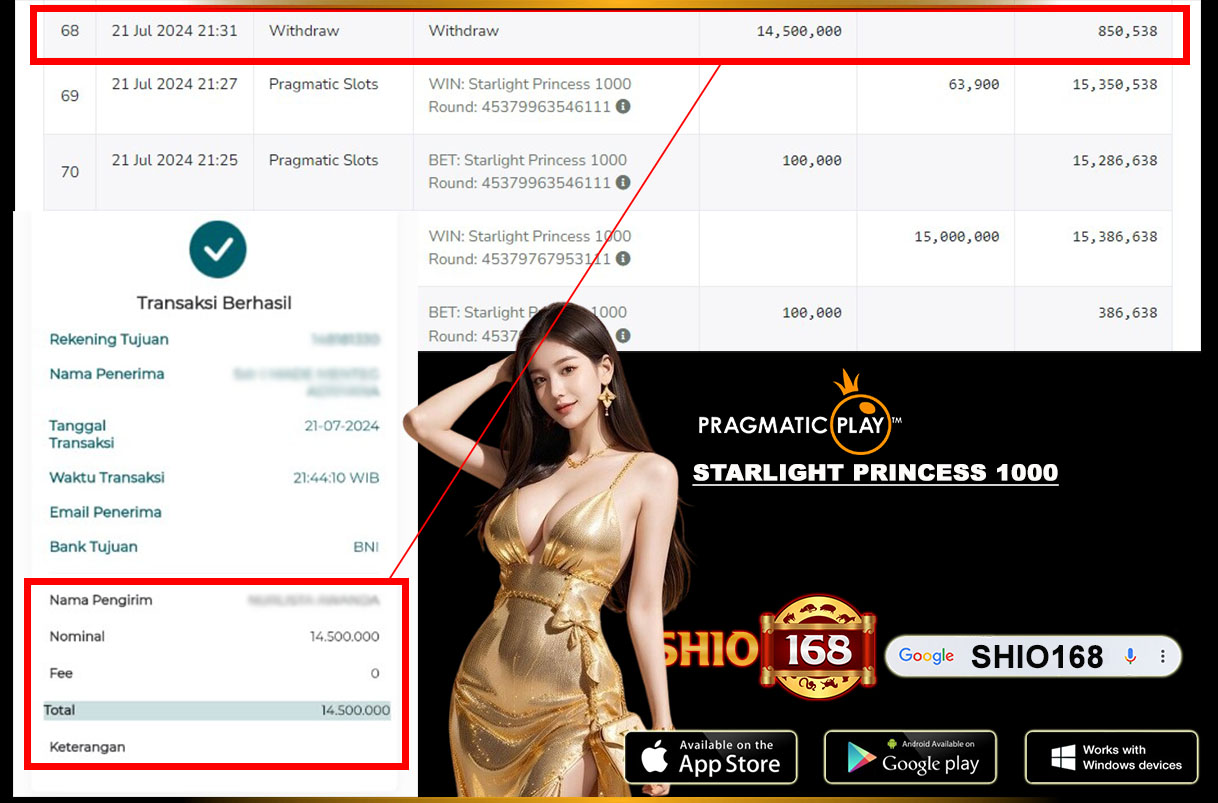The width and height of the screenshot is (1218, 803).
Task: Click the transaction date 21-07-2024
Action: (x=342, y=426)
